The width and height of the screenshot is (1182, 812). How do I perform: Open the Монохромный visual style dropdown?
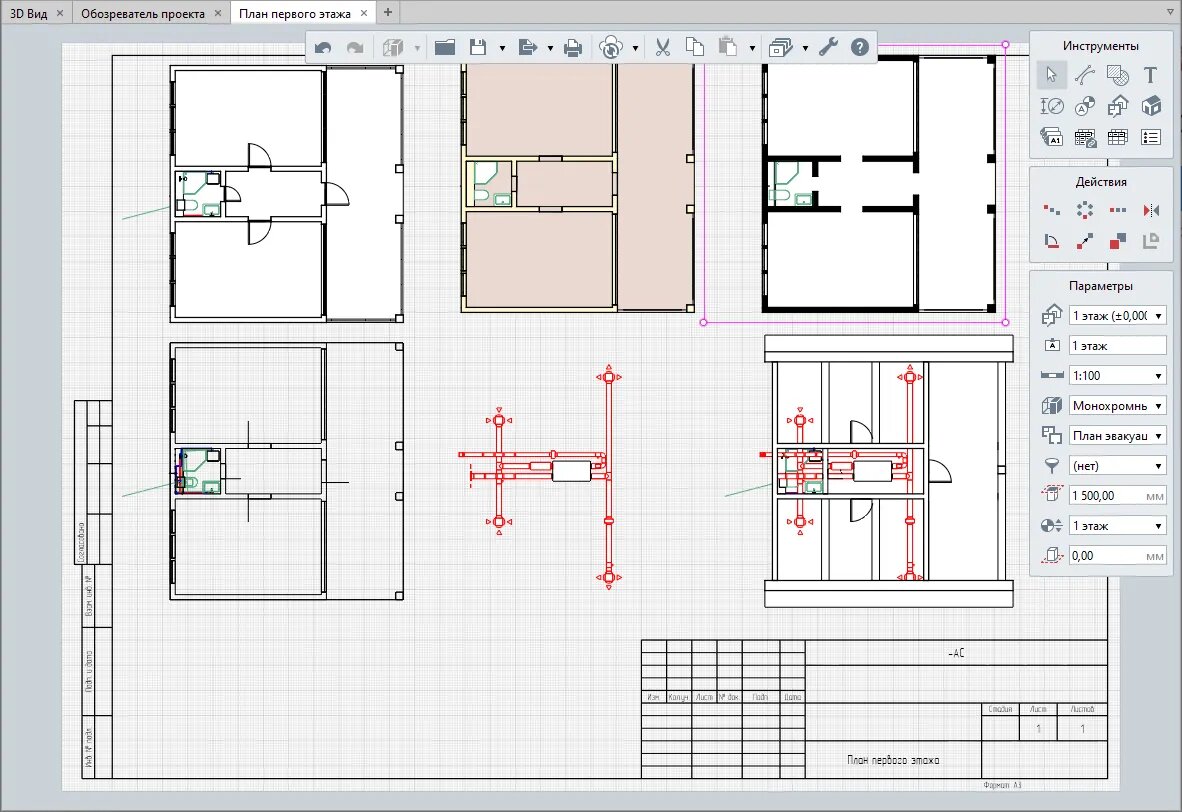coord(1117,406)
